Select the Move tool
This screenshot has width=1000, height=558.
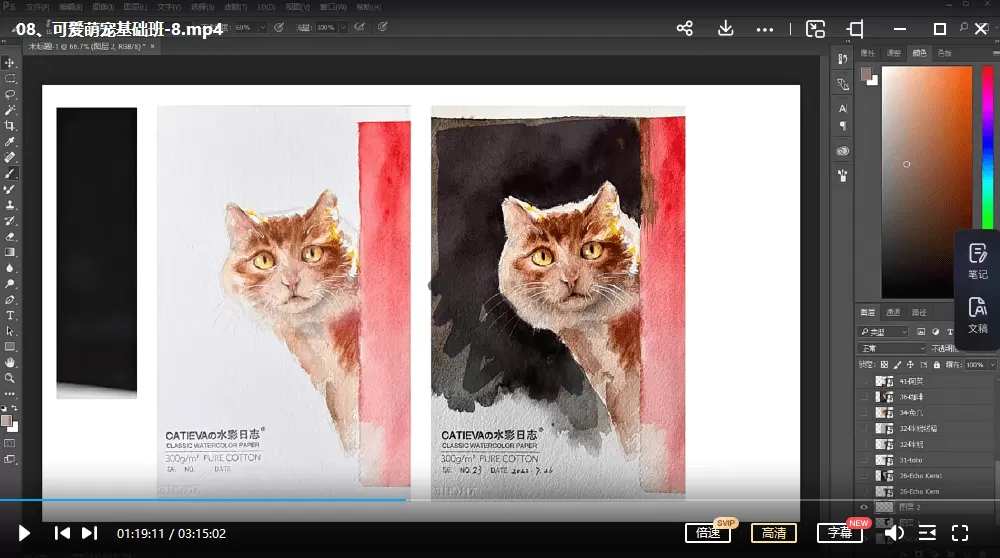click(10, 63)
